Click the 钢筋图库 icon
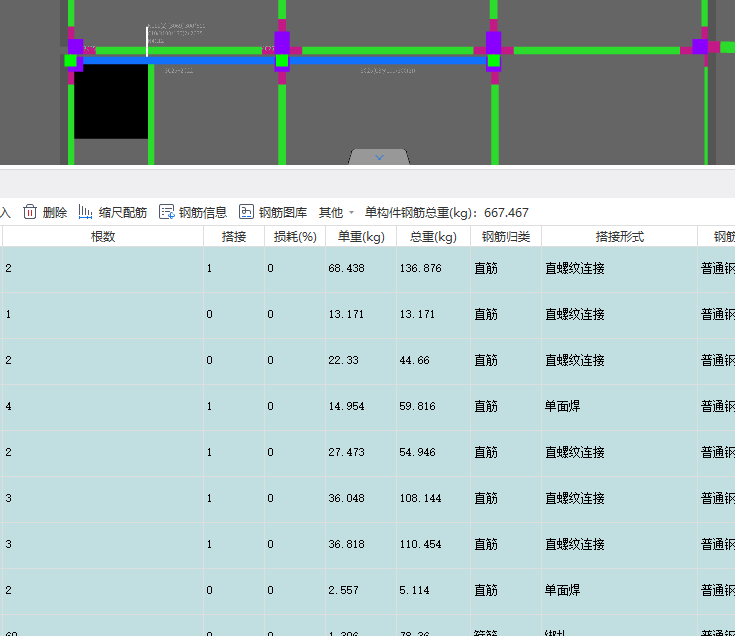Screen dimensions: 735x638 click(247, 212)
